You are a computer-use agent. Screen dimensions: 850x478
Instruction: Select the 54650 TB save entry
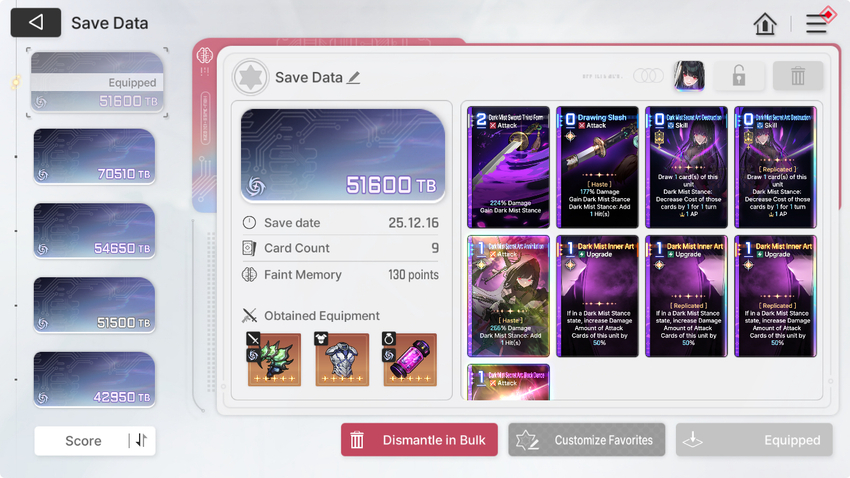click(x=94, y=231)
